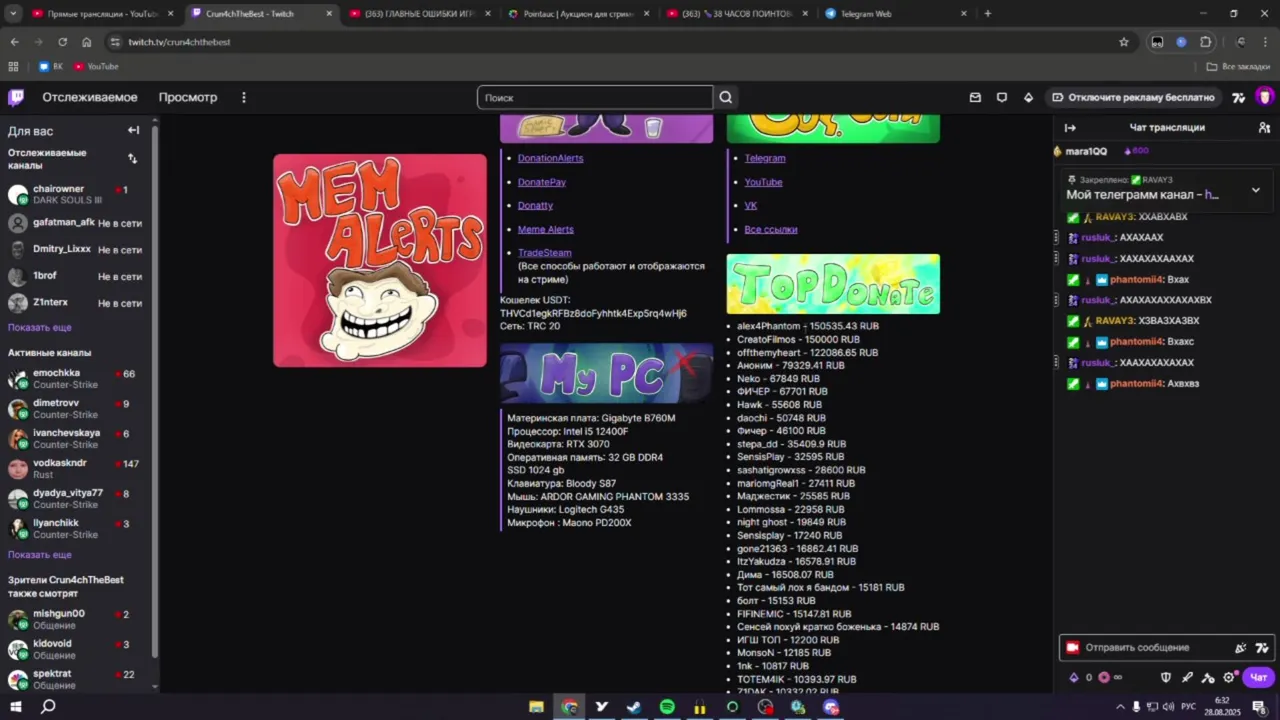This screenshot has width=1280, height=720.
Task: Open Spotify from the taskbar
Action: [x=667, y=707]
